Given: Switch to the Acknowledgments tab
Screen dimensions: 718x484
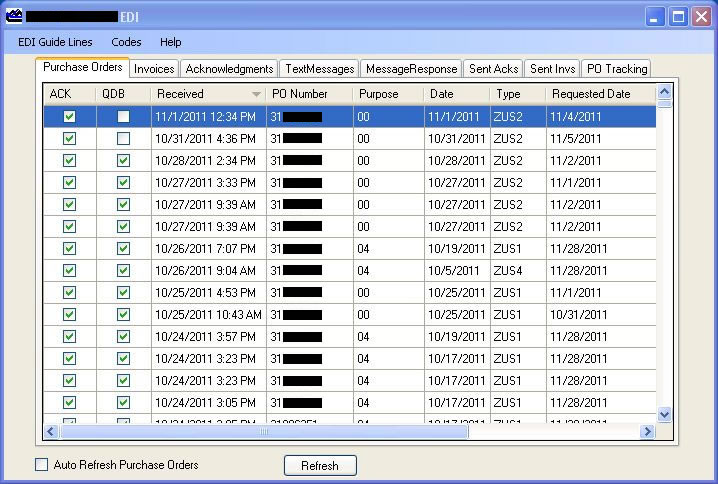Looking at the screenshot, I should pos(229,69).
